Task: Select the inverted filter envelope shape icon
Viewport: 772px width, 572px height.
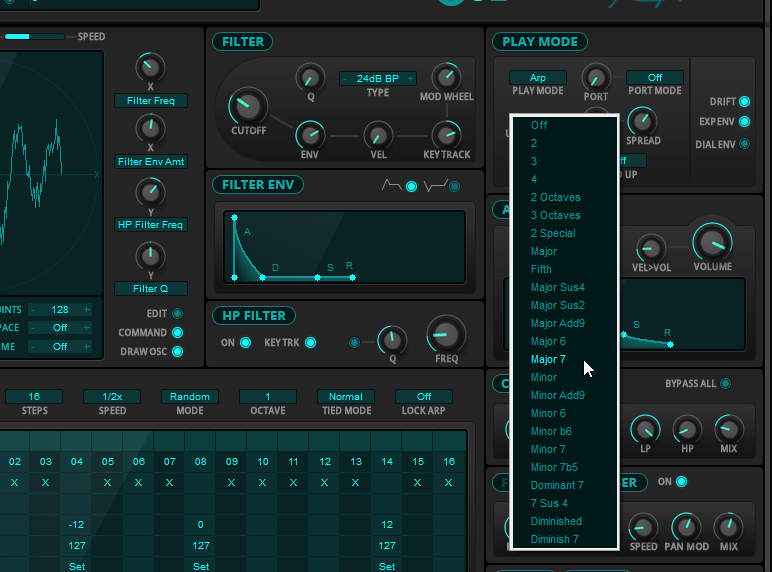Action: (454, 186)
